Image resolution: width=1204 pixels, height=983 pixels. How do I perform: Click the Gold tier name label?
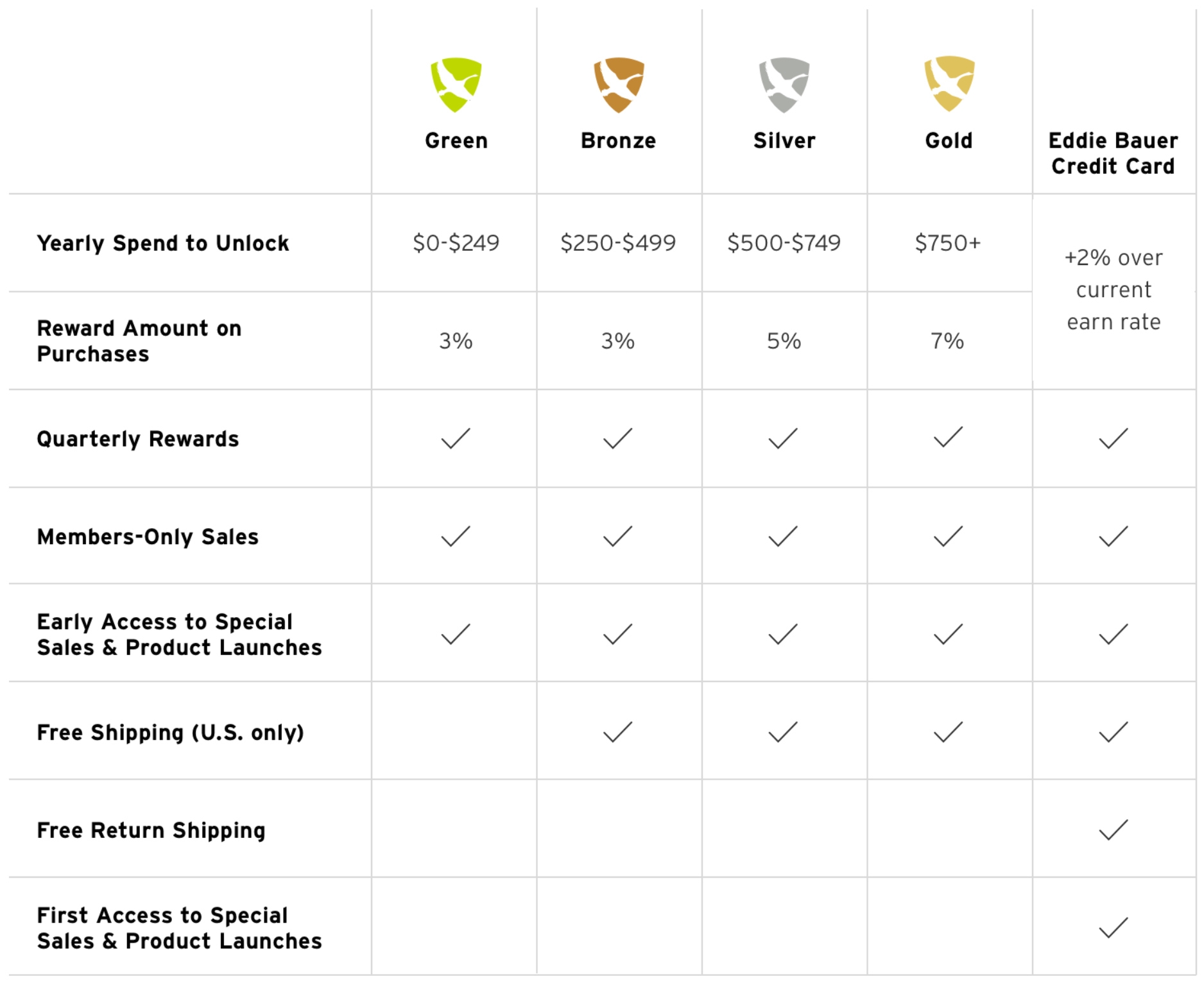[949, 141]
